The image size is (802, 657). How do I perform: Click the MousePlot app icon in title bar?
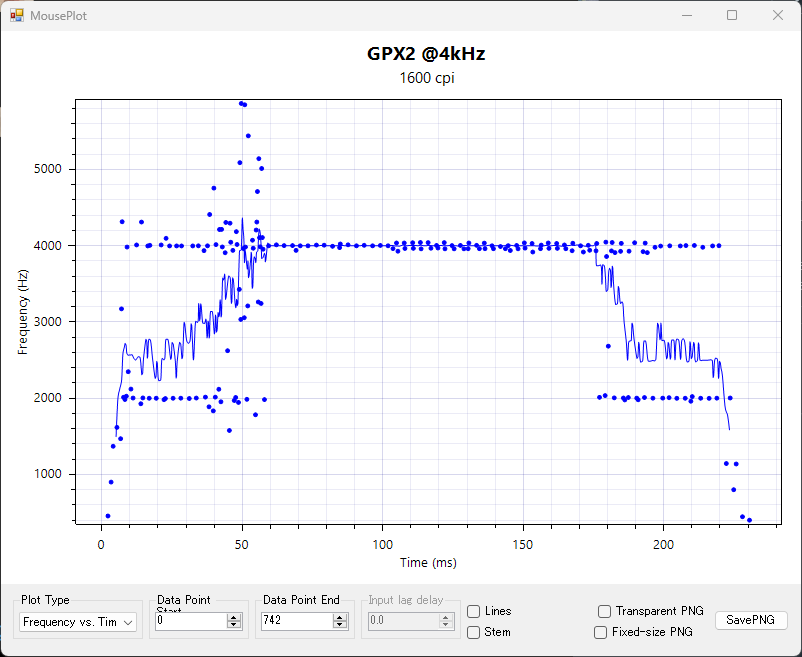pyautogui.click(x=16, y=15)
